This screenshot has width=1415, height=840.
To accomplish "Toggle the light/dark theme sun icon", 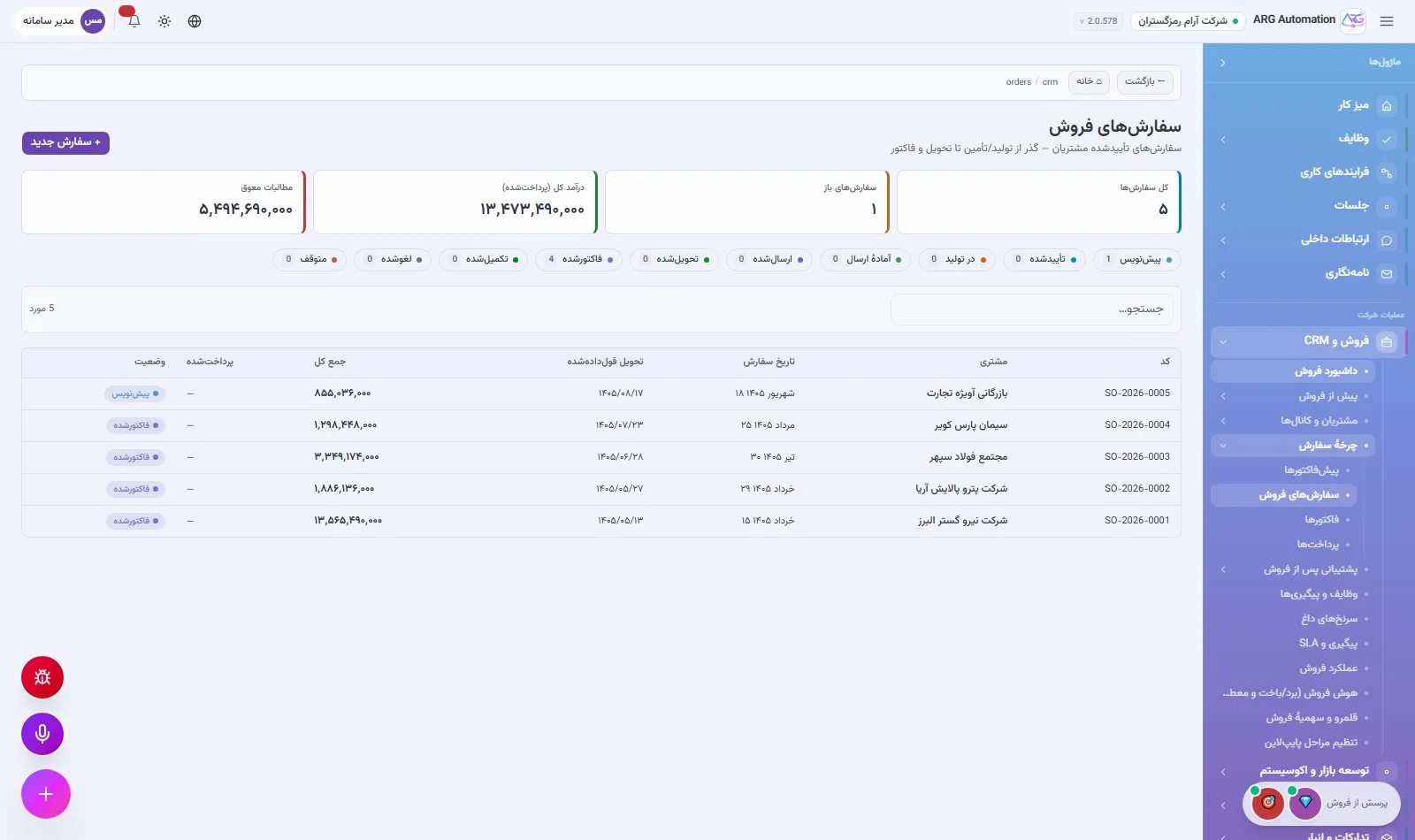I will pyautogui.click(x=164, y=21).
